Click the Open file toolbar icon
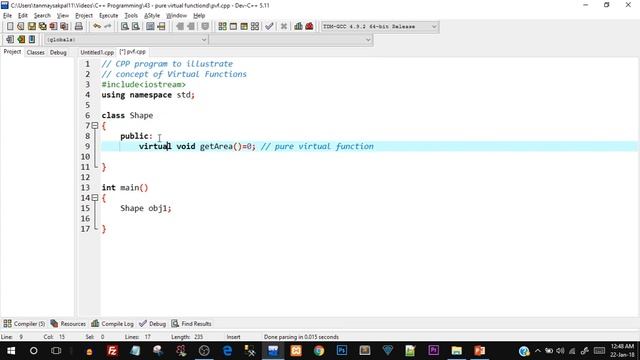Viewport: 640px width, 360px height. coord(21,27)
